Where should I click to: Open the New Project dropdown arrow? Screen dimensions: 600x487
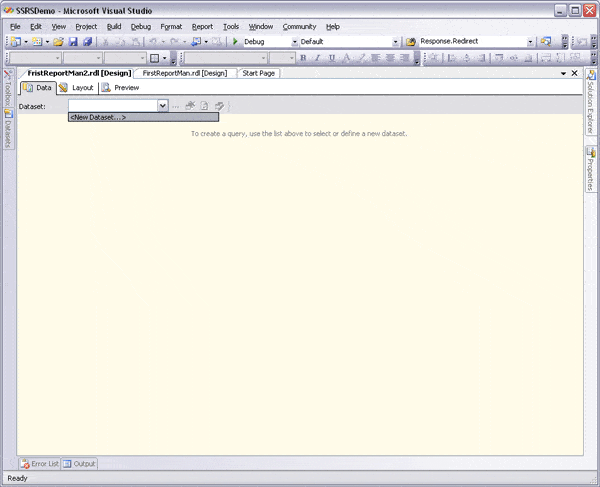pyautogui.click(x=26, y=42)
